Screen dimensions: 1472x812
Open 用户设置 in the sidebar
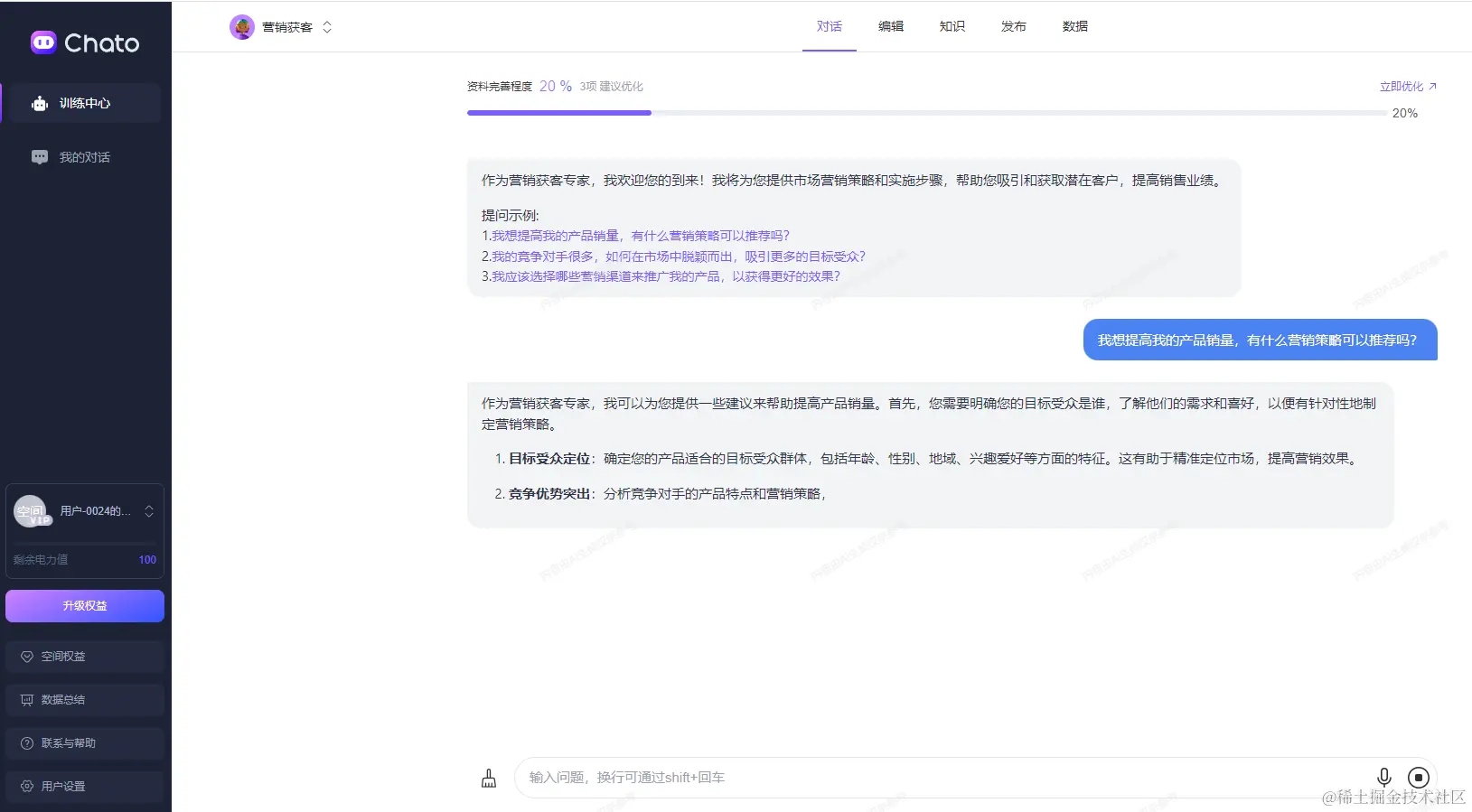click(85, 787)
